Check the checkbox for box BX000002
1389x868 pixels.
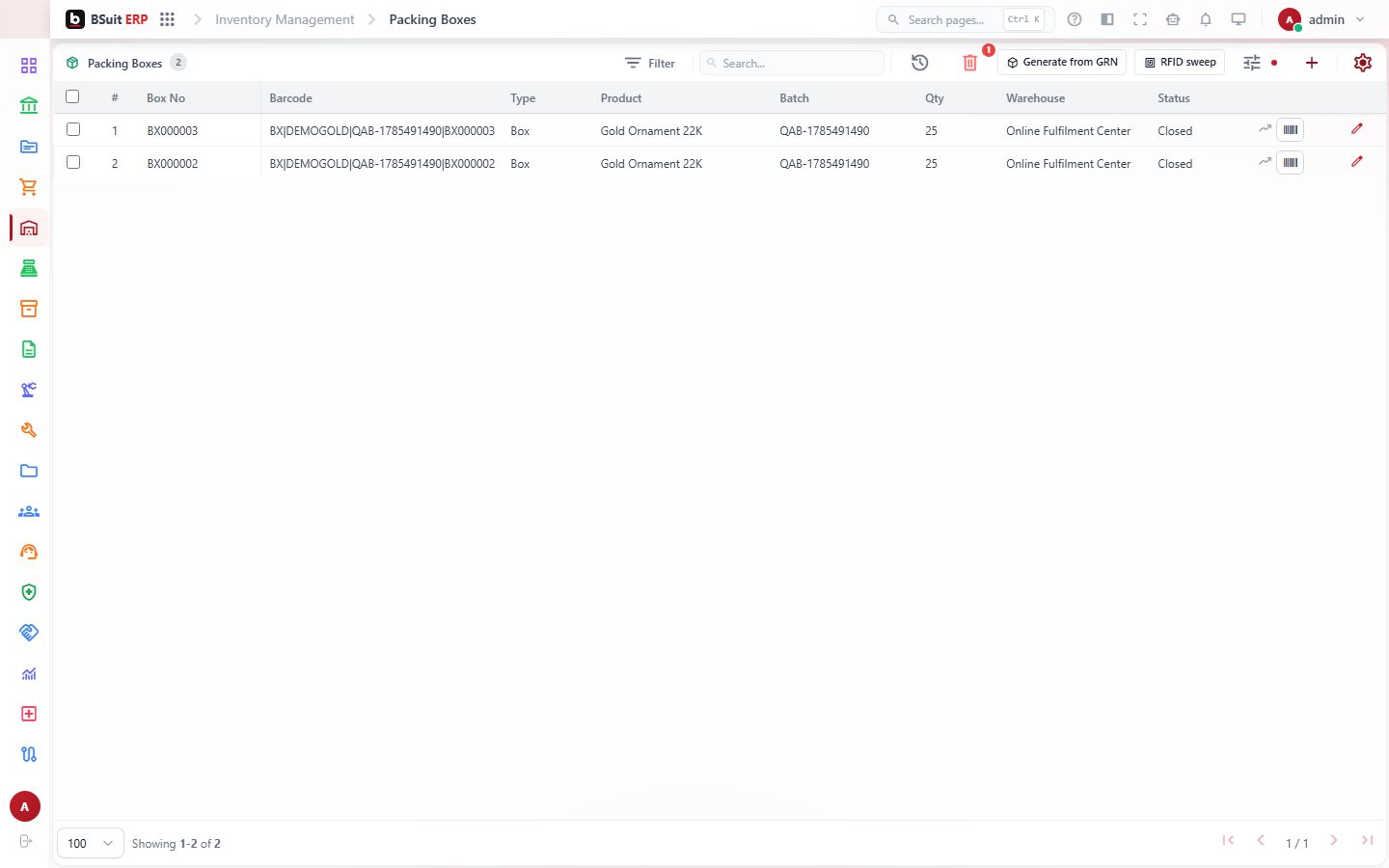click(x=73, y=162)
